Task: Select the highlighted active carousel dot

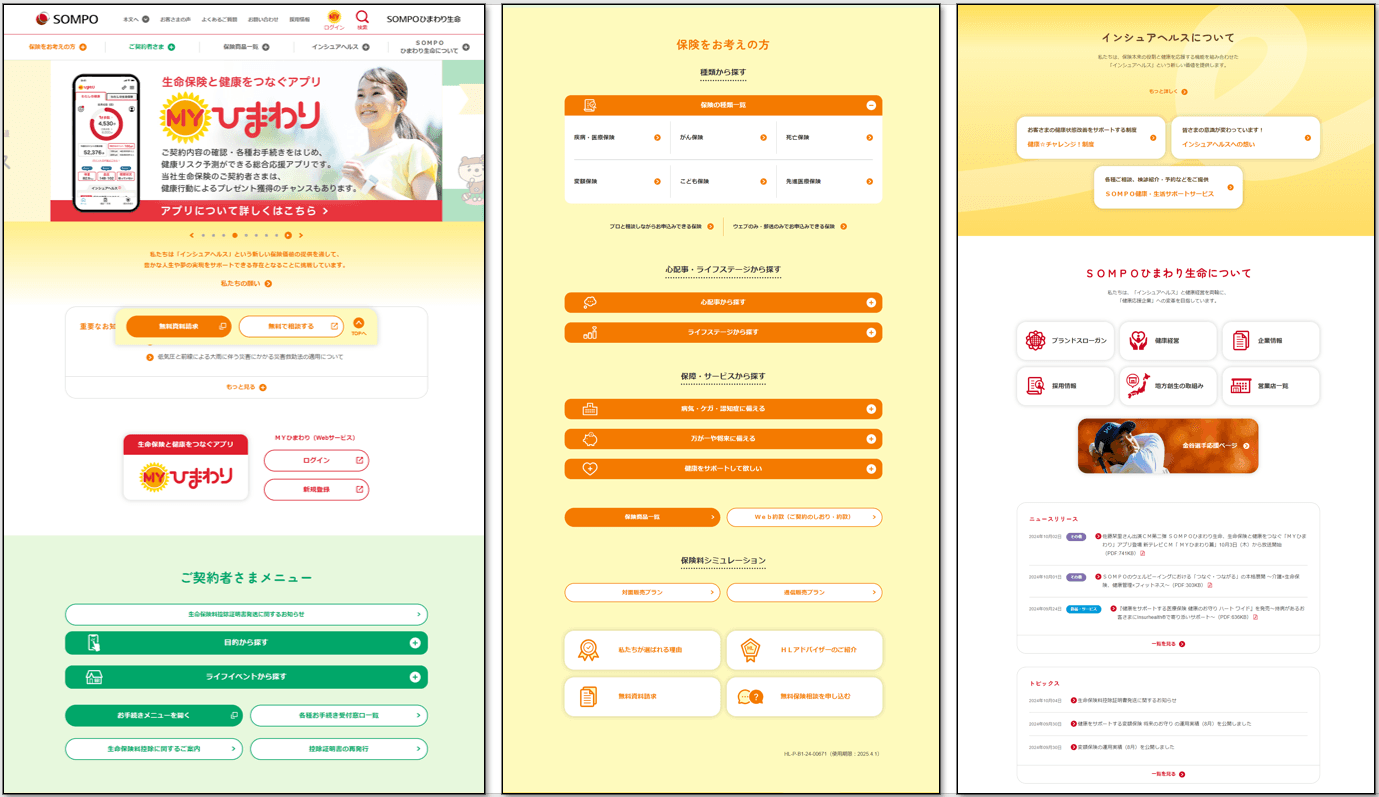Action: [x=235, y=235]
